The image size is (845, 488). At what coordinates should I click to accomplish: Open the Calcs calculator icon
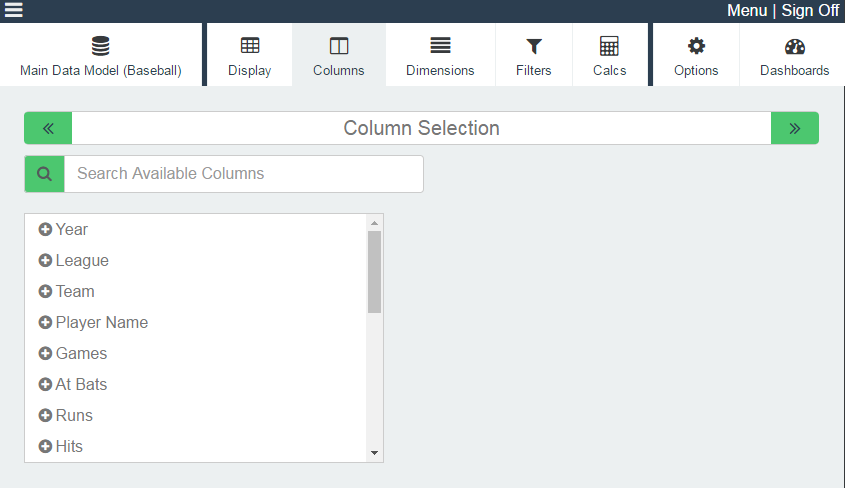pyautogui.click(x=609, y=46)
